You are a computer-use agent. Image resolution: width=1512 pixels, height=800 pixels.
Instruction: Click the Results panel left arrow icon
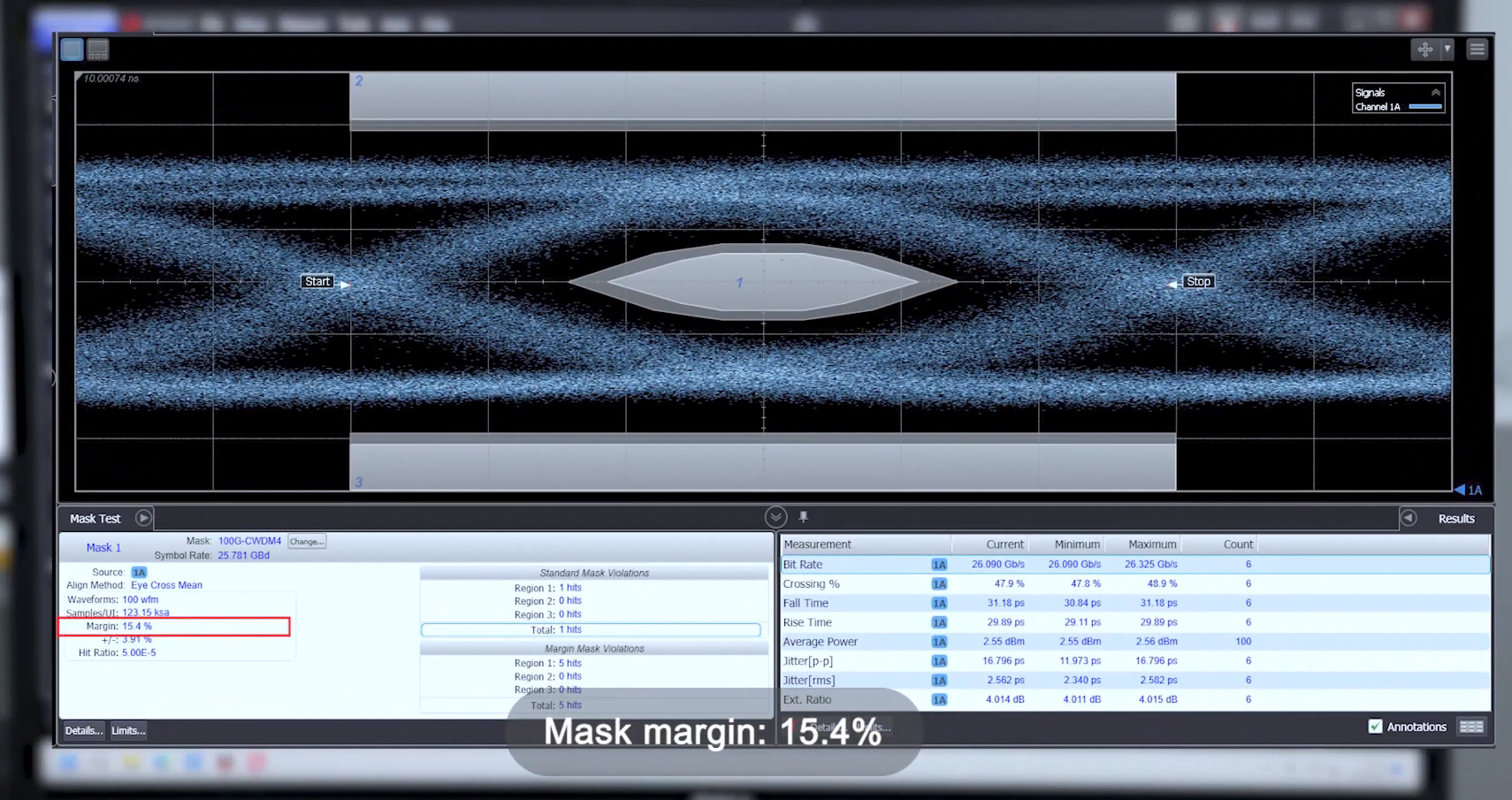[1409, 518]
